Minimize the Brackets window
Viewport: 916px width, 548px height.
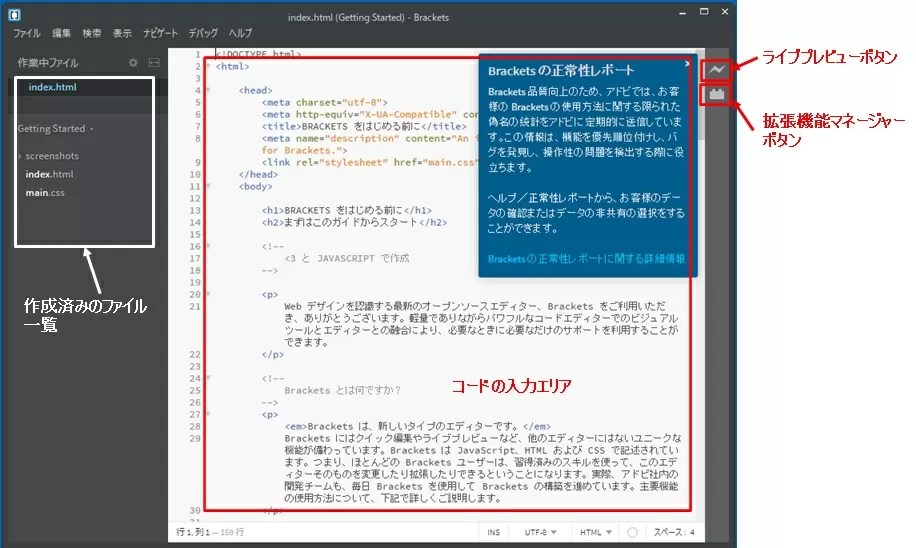682,13
